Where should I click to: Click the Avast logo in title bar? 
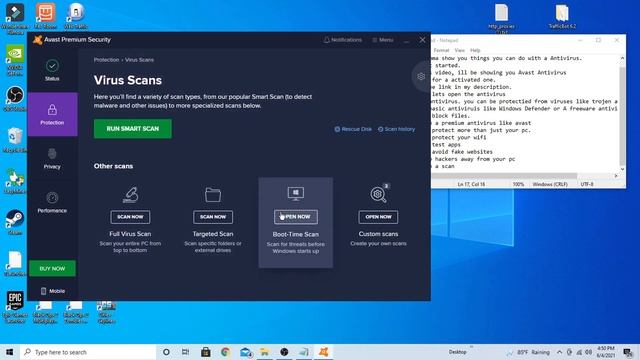(38, 40)
